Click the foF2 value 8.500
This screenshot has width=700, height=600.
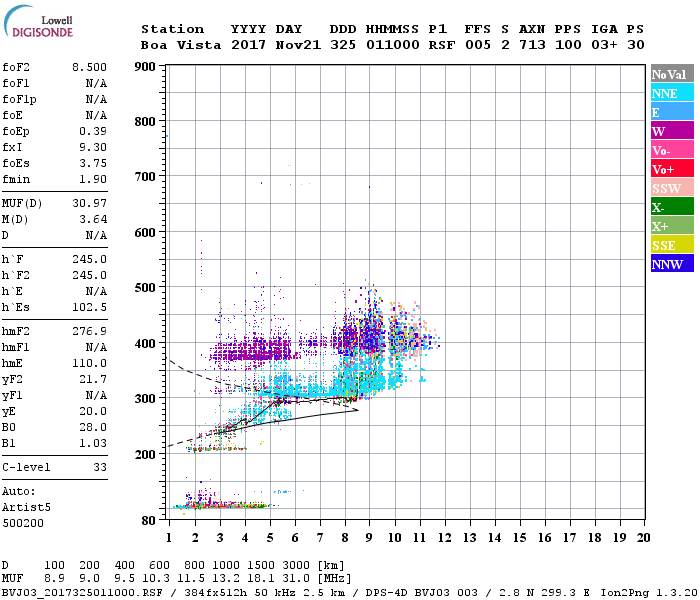[89, 68]
